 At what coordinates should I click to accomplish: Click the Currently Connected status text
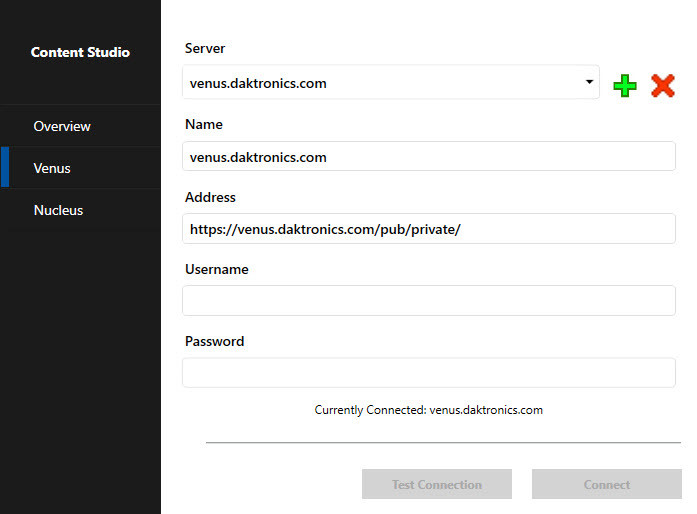click(429, 410)
